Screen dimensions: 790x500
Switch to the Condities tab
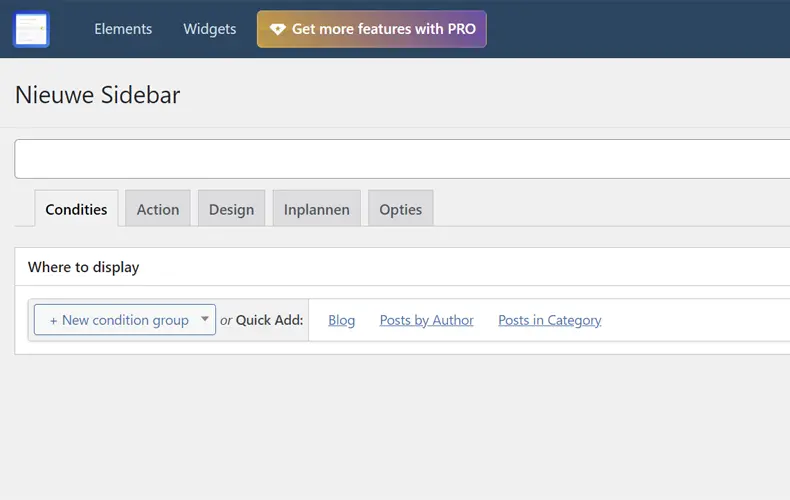pos(77,209)
